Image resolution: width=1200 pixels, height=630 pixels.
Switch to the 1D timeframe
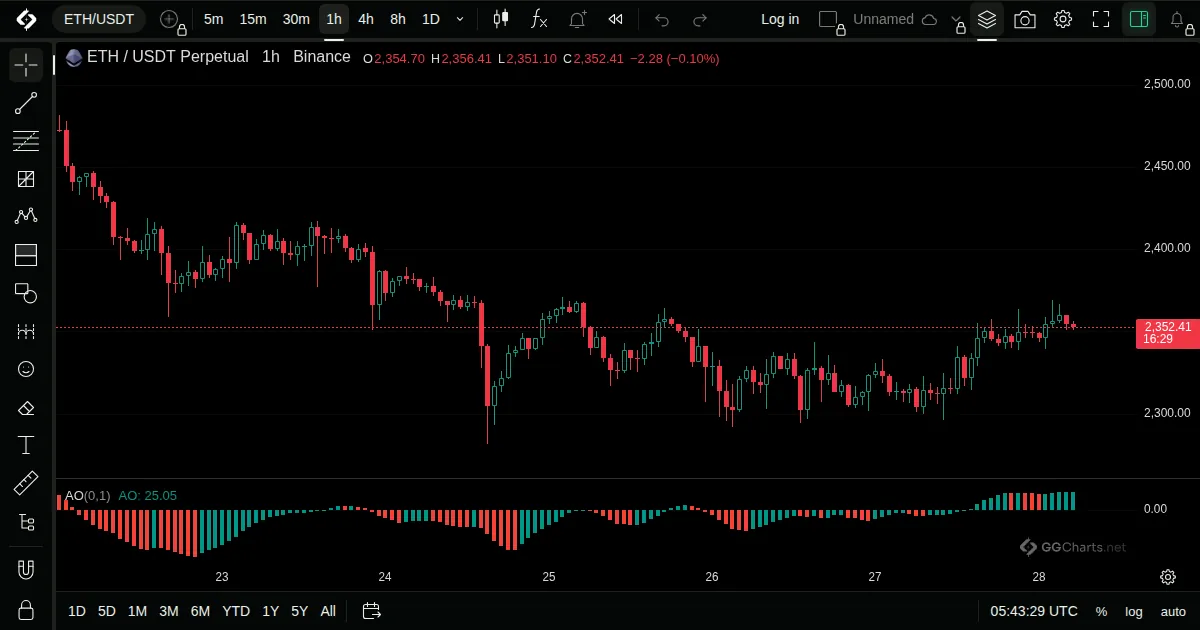(431, 19)
